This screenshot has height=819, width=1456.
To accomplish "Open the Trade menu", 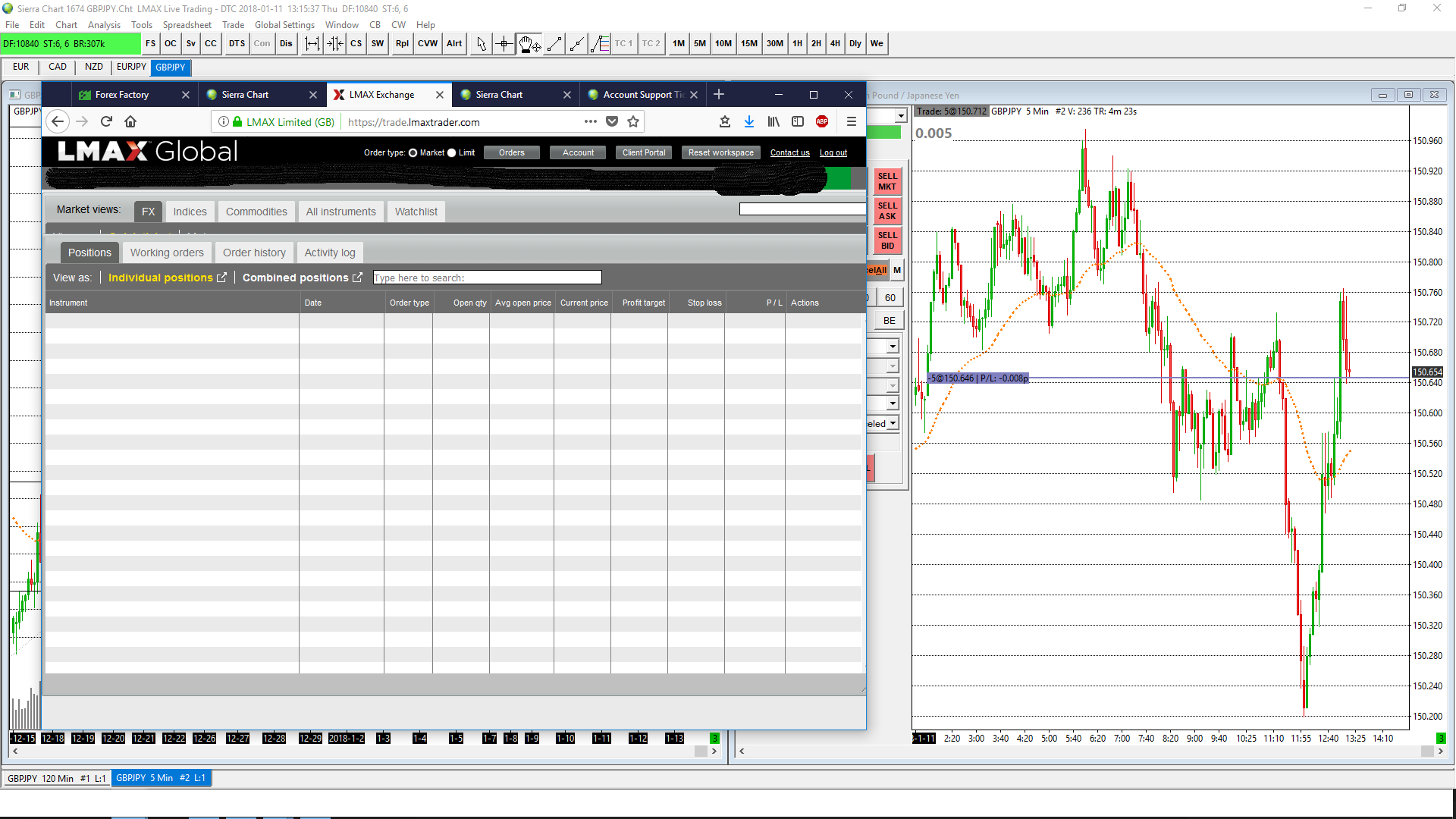I will pyautogui.click(x=233, y=25).
